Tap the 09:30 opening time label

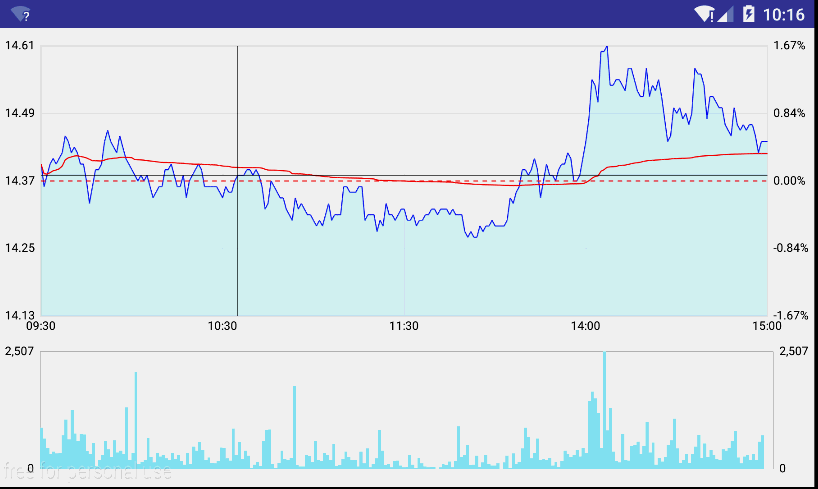click(41, 325)
